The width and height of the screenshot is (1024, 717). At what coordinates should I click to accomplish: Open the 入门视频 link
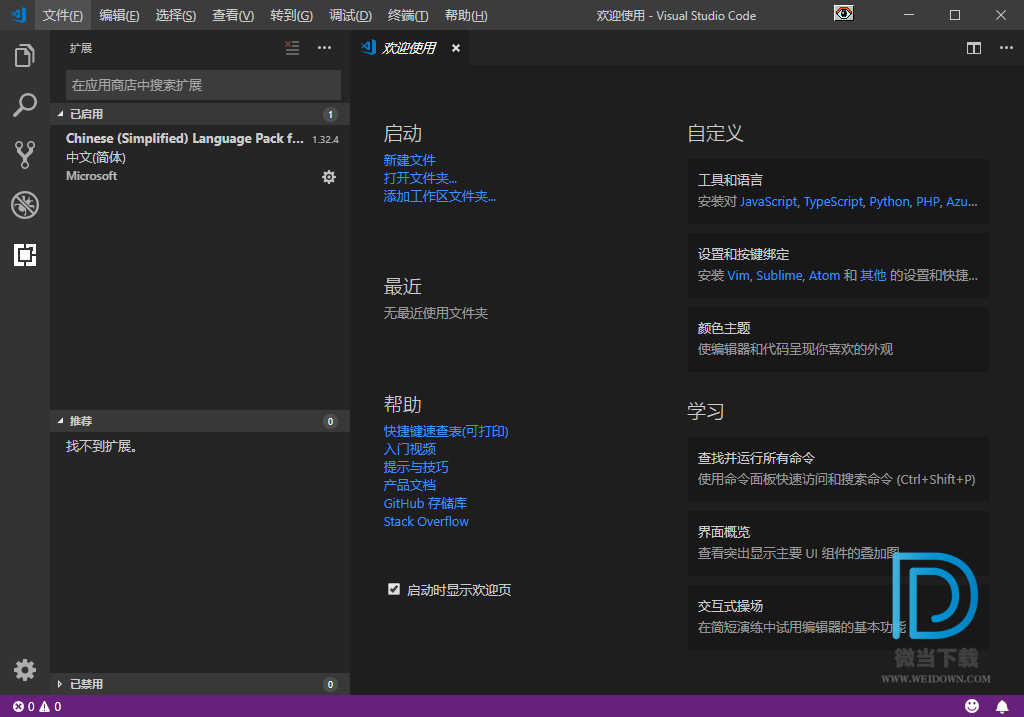tap(409, 449)
